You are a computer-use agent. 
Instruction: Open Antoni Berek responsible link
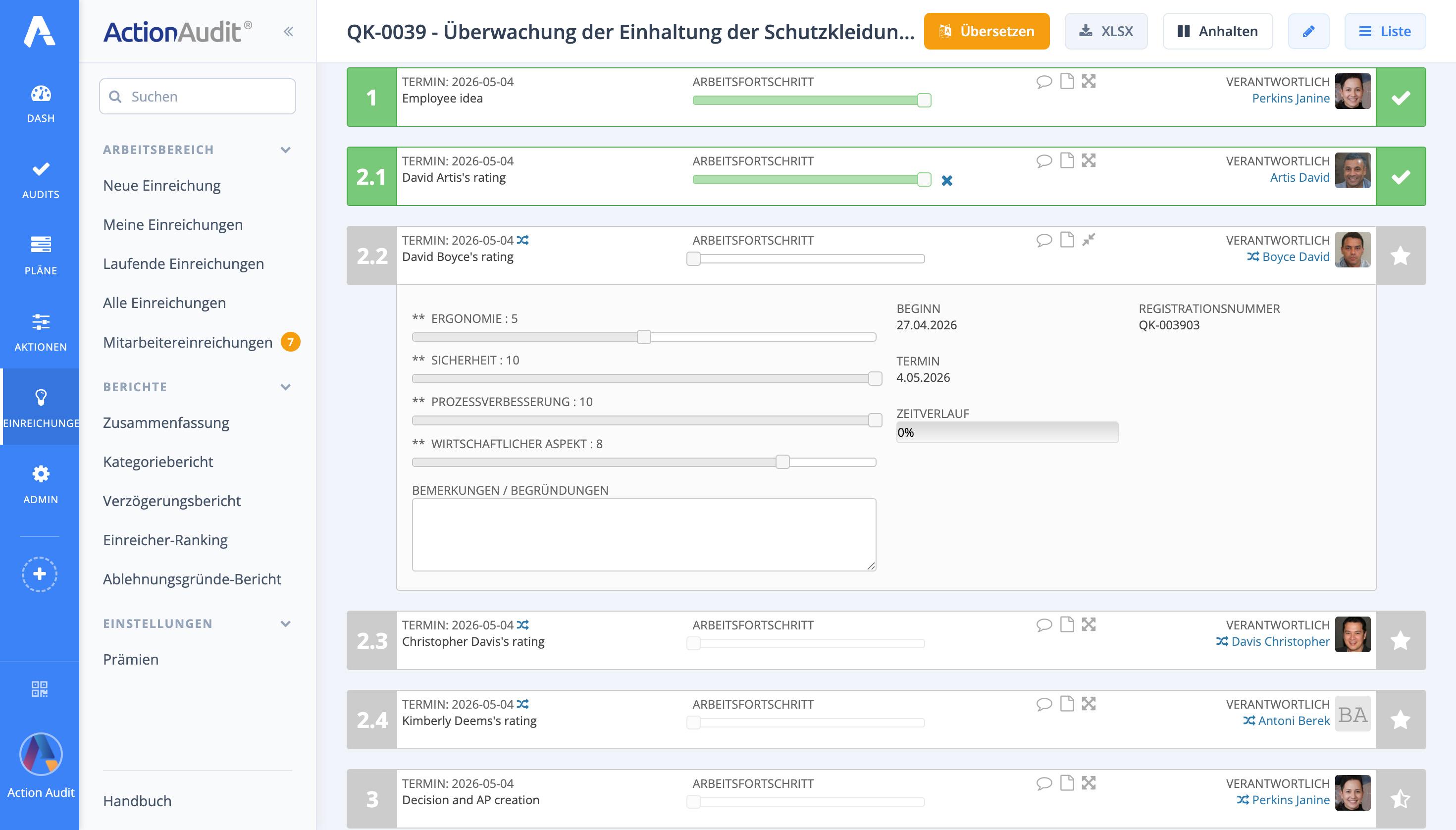pyautogui.click(x=1294, y=721)
